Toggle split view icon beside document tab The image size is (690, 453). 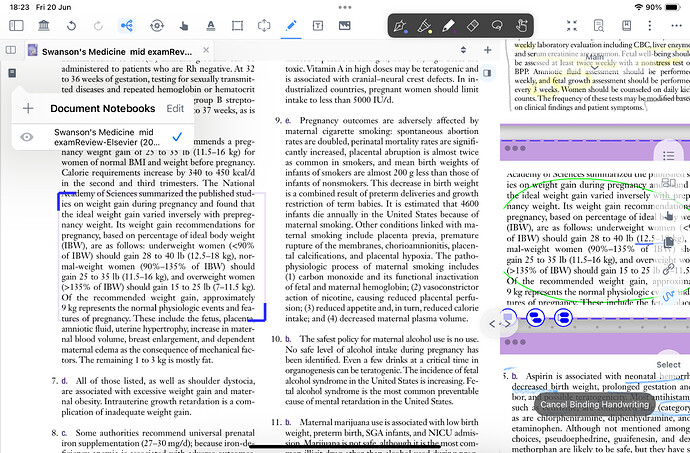pos(11,50)
